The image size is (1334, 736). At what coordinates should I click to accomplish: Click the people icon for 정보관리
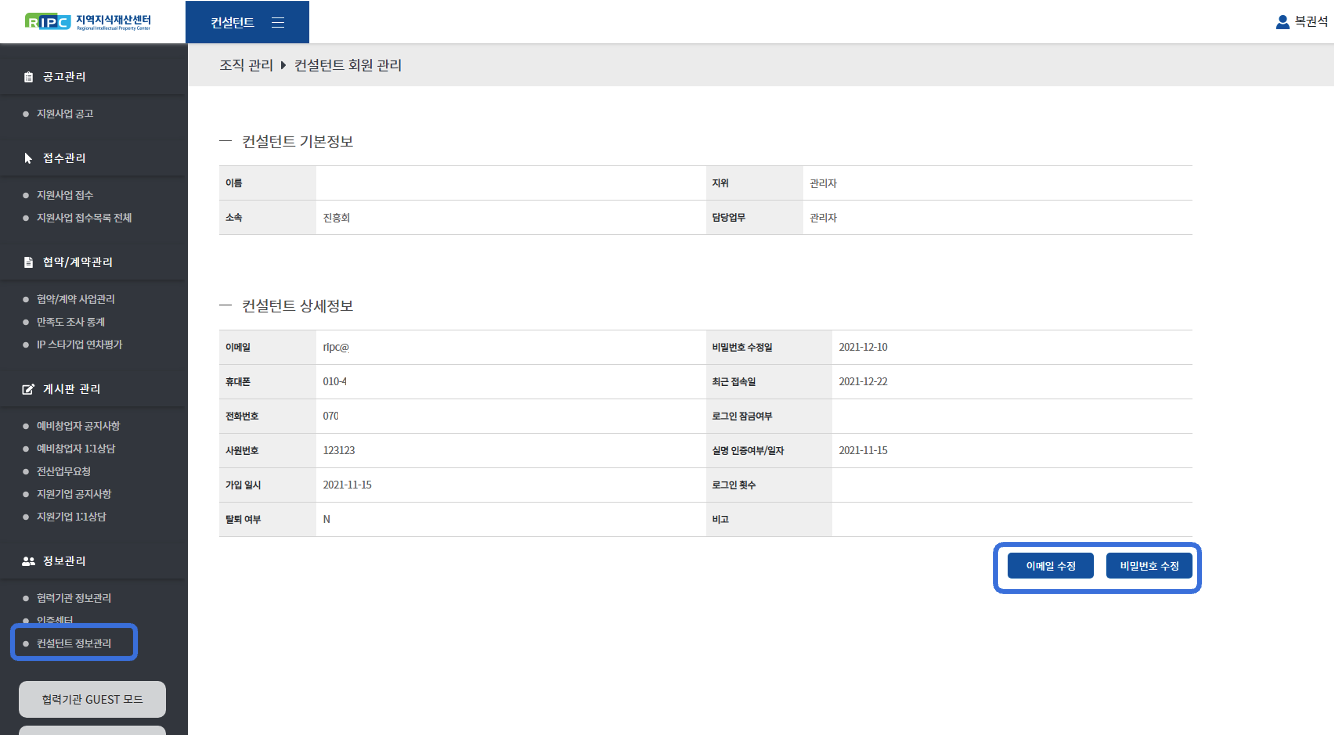click(x=28, y=561)
